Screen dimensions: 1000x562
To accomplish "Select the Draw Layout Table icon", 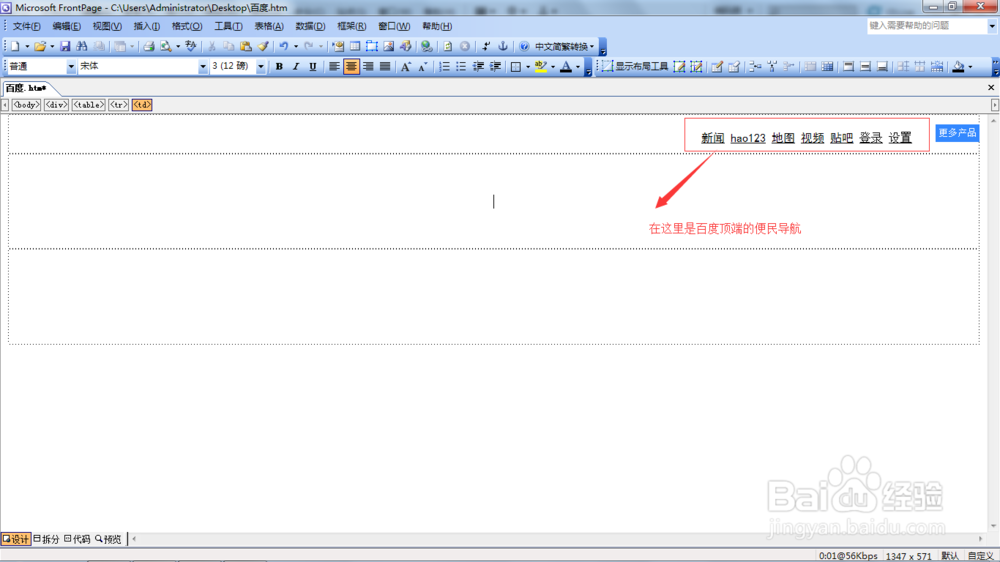I will 680,66.
